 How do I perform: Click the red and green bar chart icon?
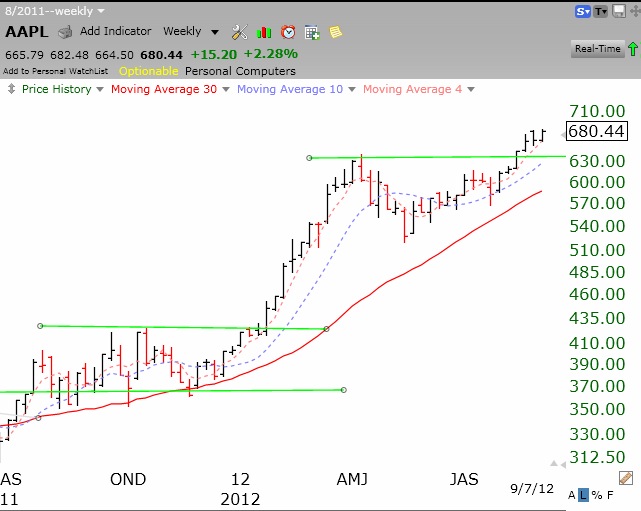pos(264,32)
